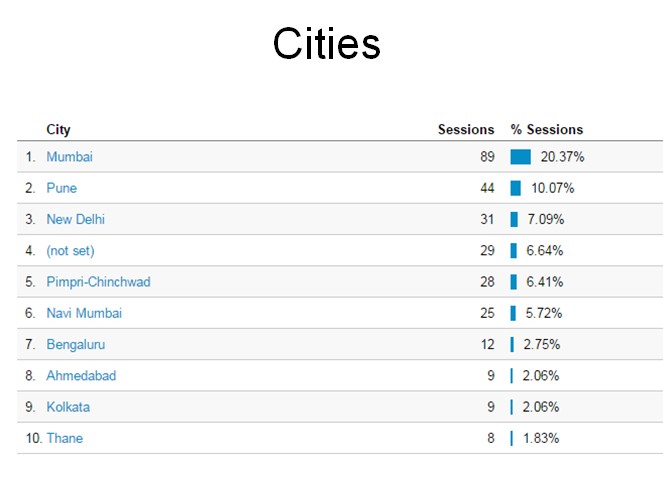Click Pune's 10.07% session bar

click(x=516, y=188)
